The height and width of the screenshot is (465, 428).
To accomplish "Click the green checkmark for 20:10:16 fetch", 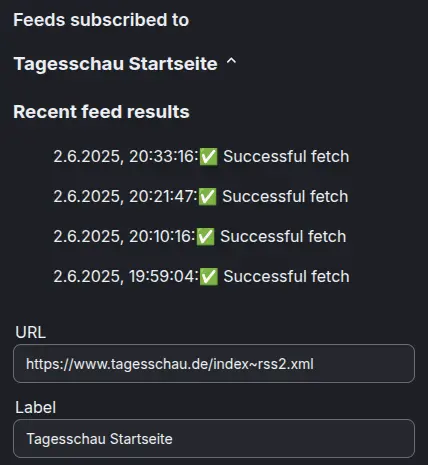I will pos(205,237).
